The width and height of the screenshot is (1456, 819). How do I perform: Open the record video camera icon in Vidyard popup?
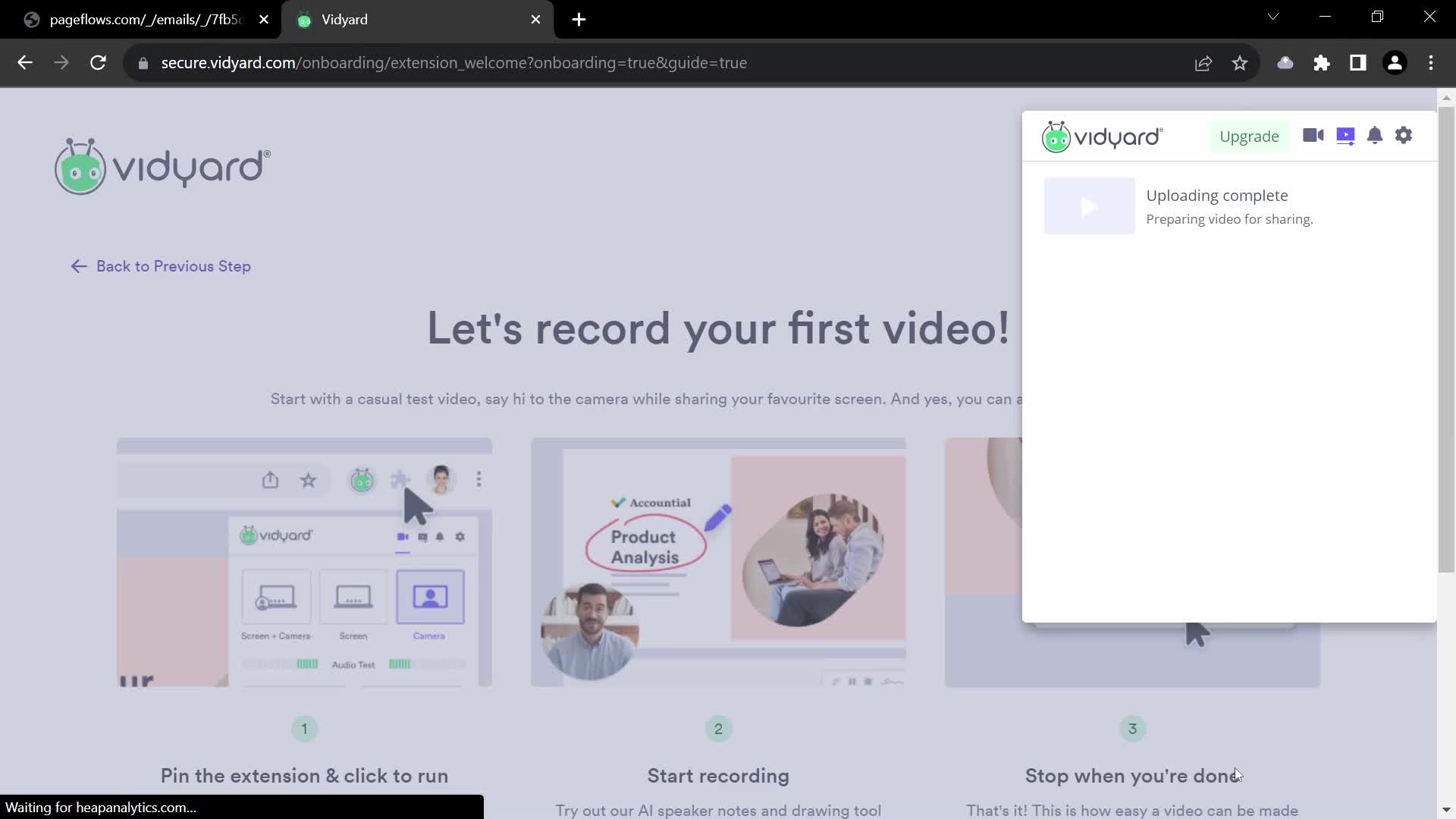[1313, 136]
